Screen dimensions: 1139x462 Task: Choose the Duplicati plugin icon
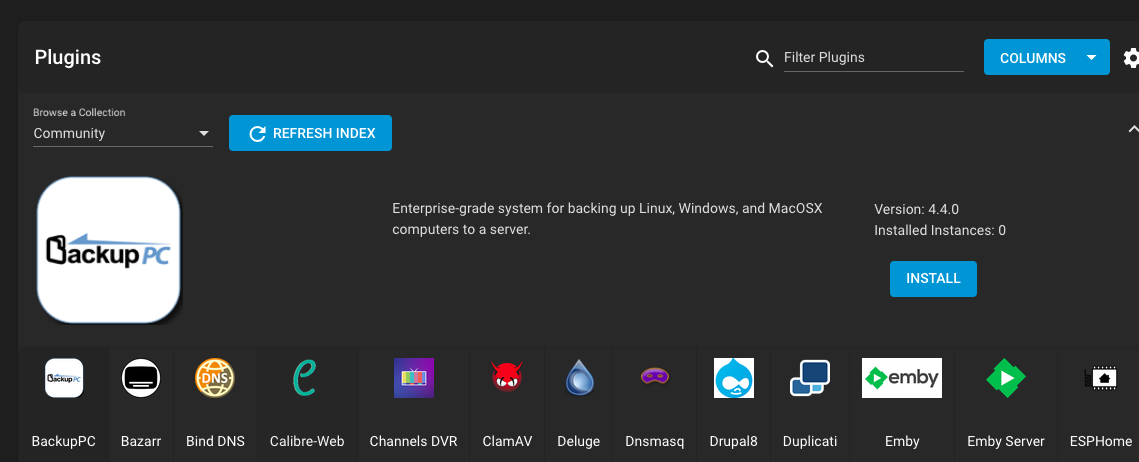pos(810,378)
